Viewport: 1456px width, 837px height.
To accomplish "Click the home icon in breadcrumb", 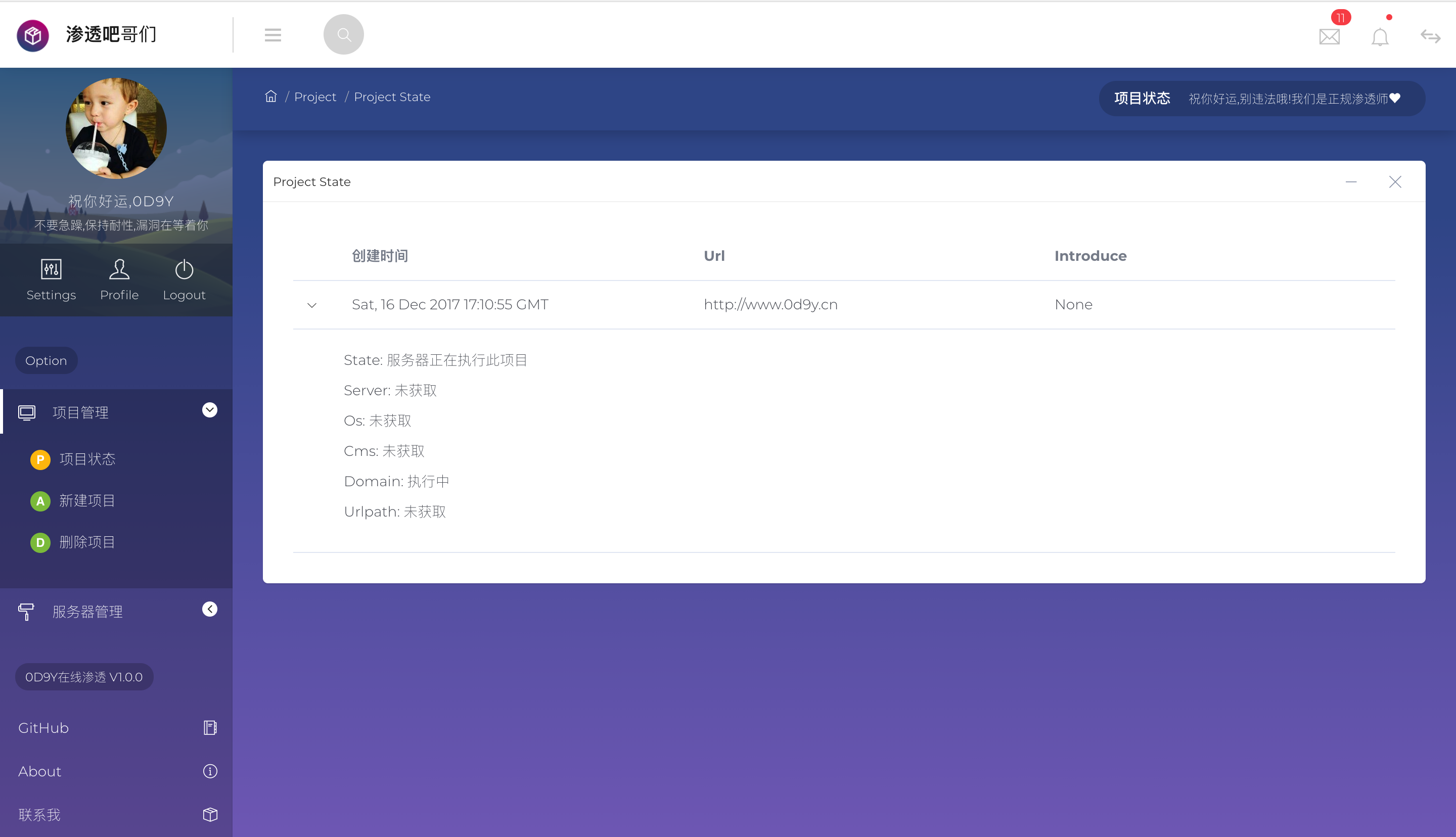I will [x=271, y=97].
